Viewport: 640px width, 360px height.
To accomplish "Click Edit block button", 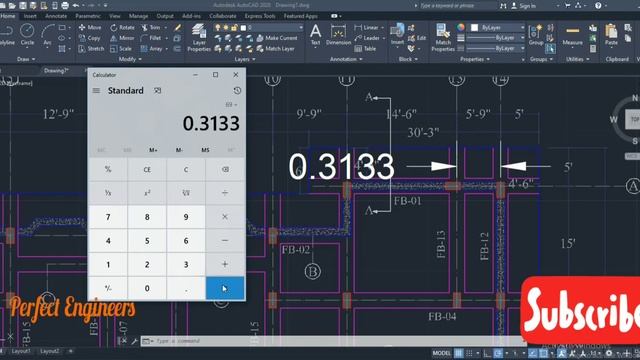I will click(x=417, y=38).
